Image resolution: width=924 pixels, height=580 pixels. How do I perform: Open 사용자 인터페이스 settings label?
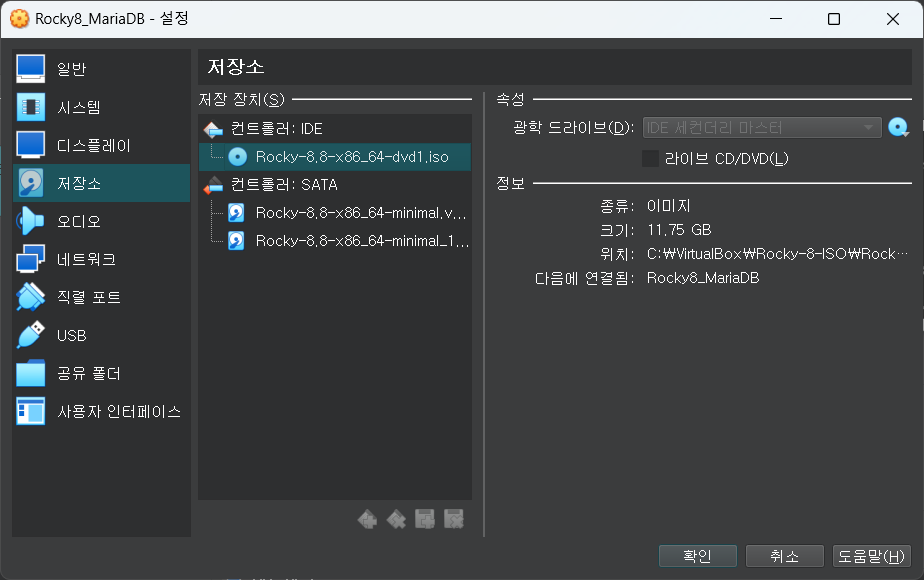point(119,411)
